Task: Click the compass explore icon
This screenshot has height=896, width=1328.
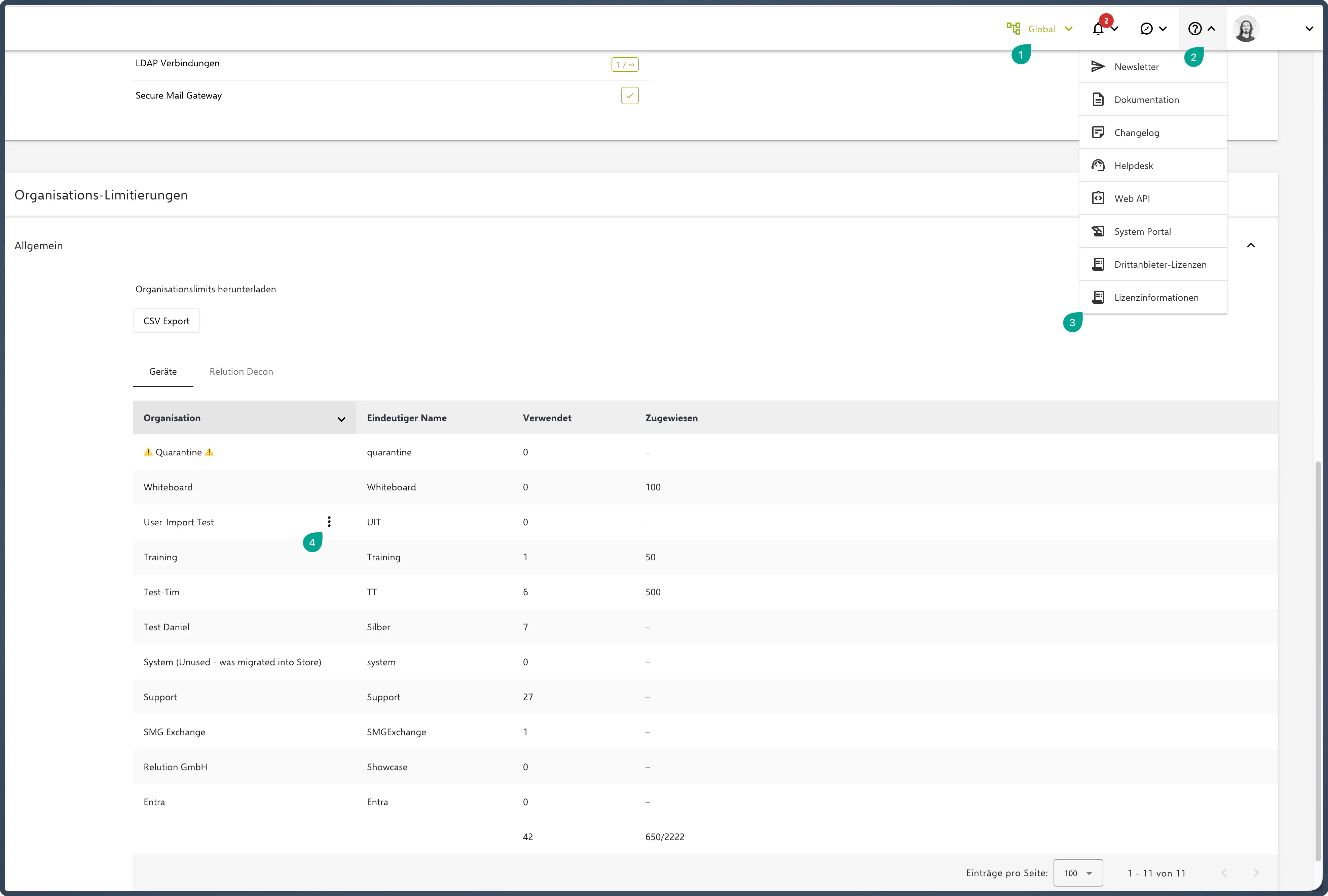Action: pos(1146,29)
